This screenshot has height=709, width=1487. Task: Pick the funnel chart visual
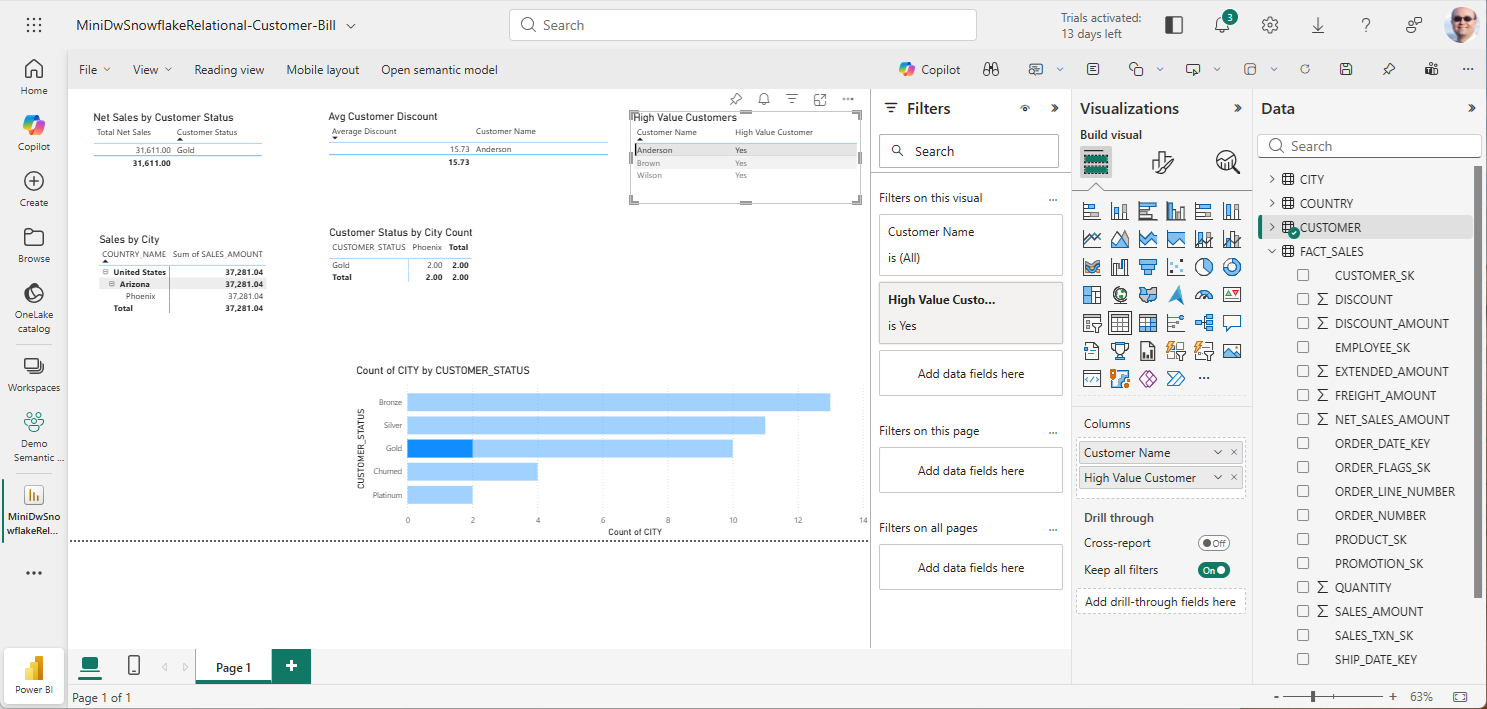click(x=1148, y=267)
